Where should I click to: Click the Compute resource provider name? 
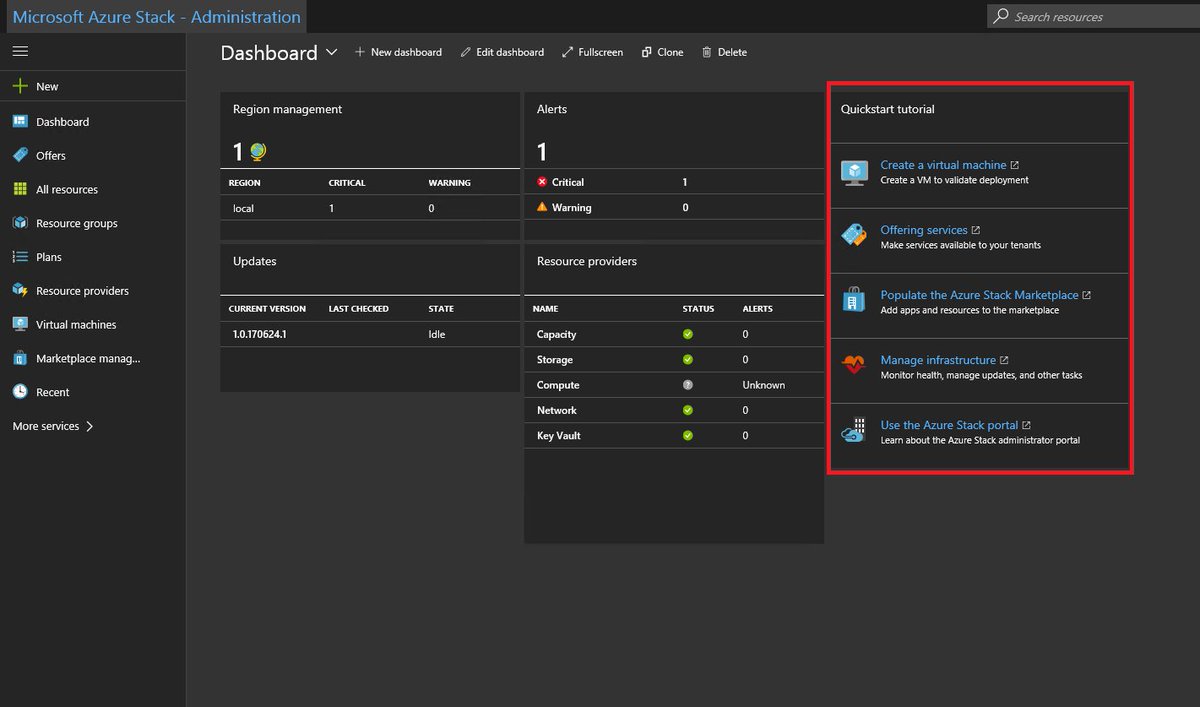[x=558, y=385]
